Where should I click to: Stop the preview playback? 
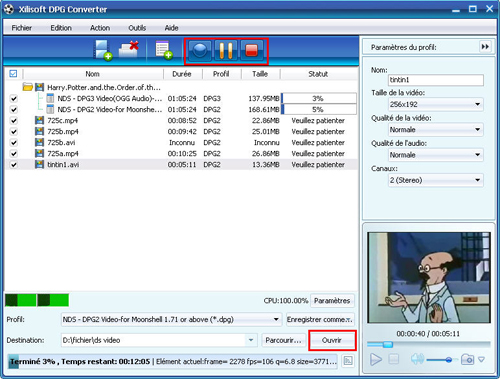coord(394,359)
